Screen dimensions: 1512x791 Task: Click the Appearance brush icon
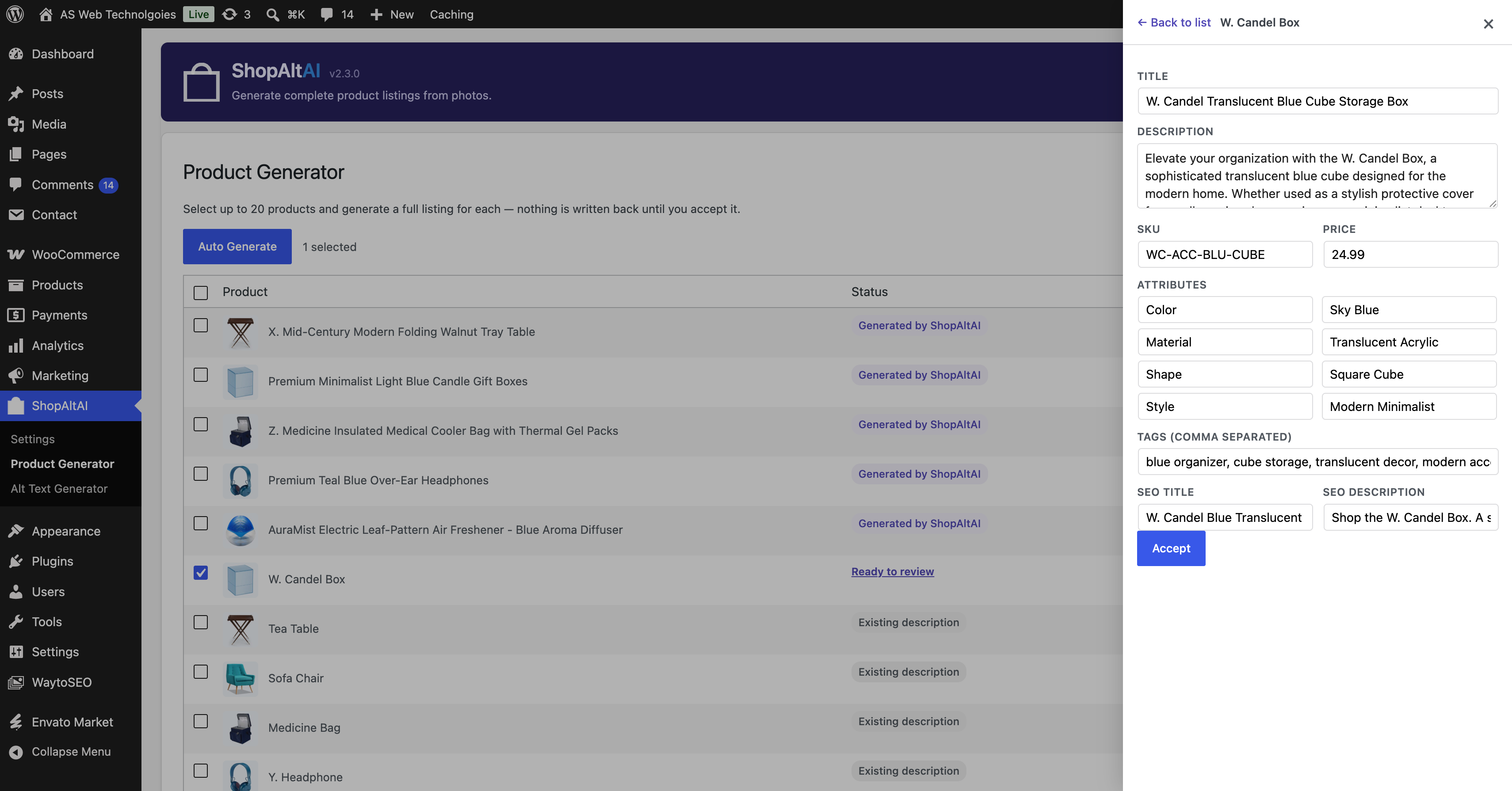16,531
